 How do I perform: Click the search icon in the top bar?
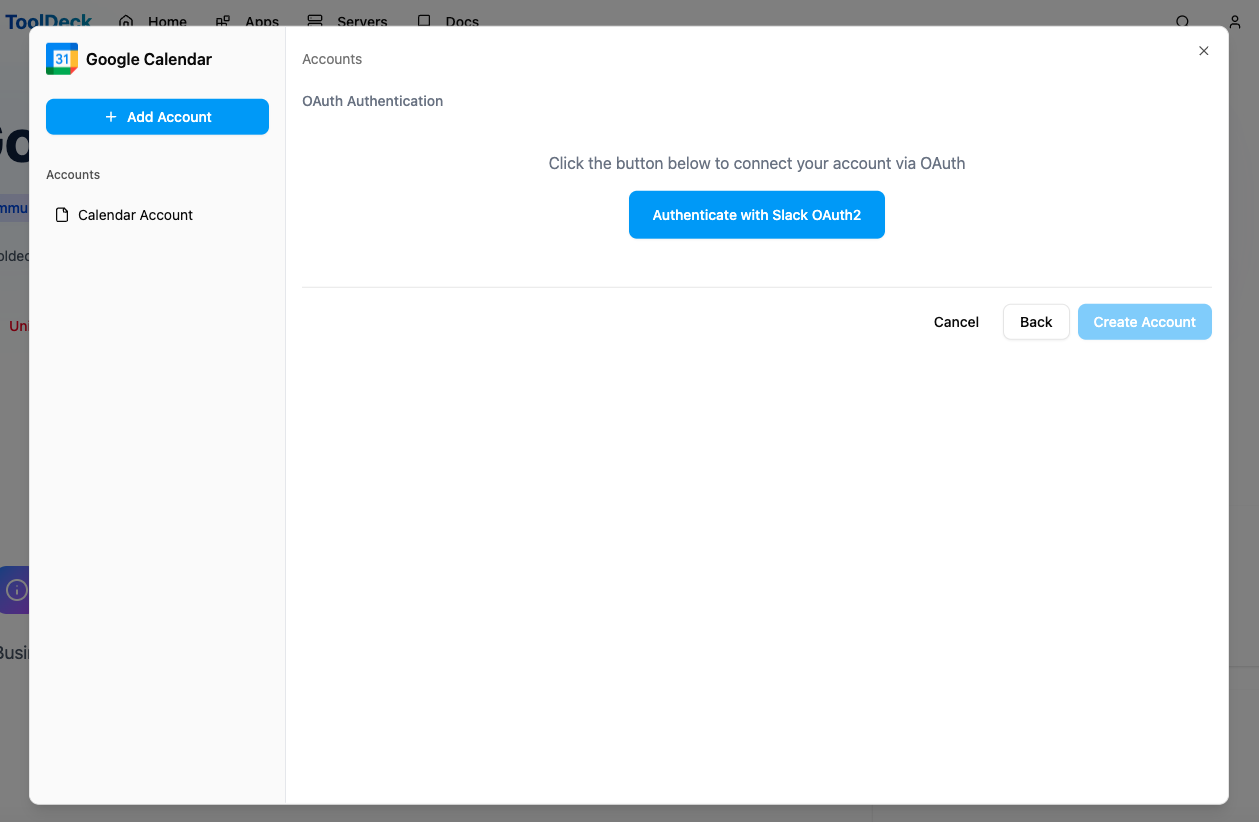click(x=1183, y=20)
